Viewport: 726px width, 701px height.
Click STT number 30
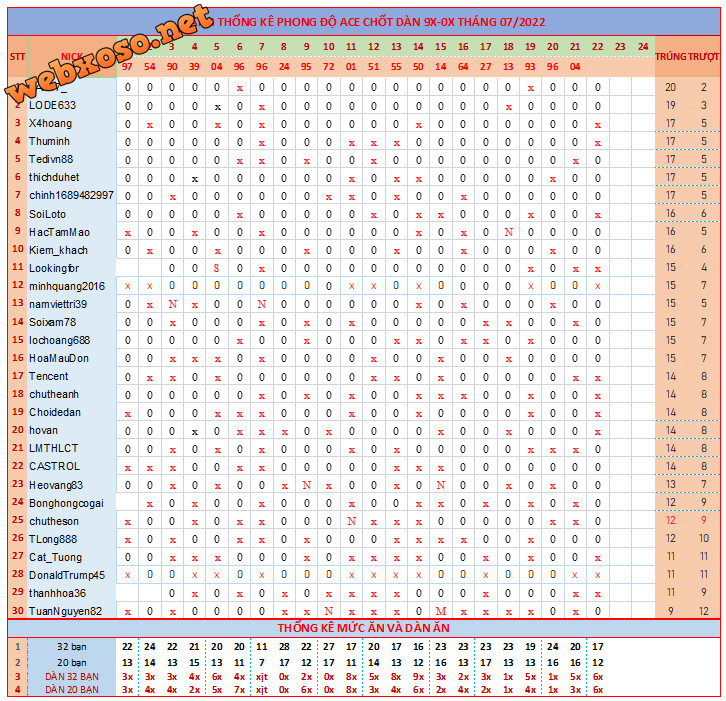(x=18, y=611)
